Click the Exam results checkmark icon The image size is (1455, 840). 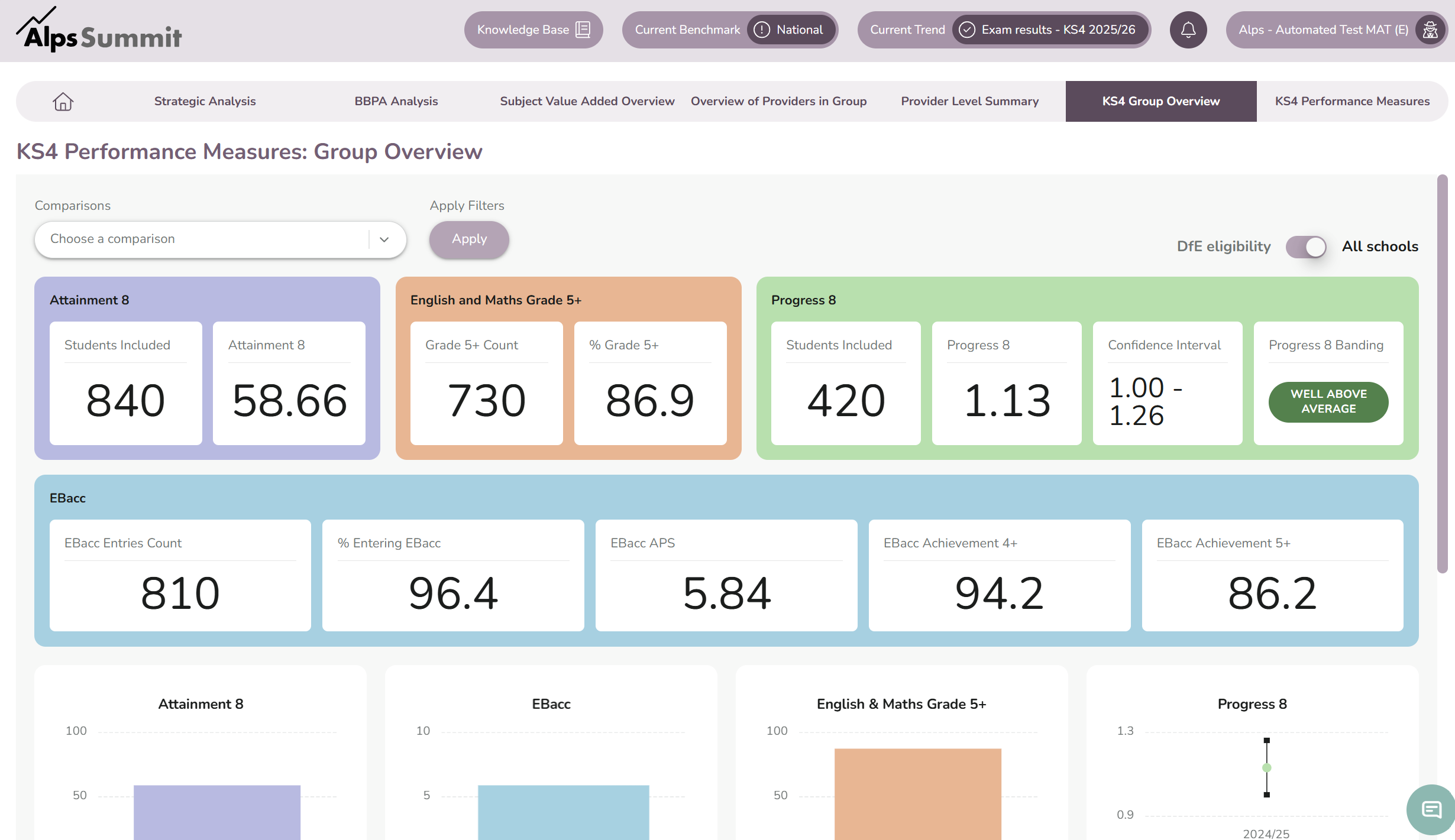coord(967,30)
